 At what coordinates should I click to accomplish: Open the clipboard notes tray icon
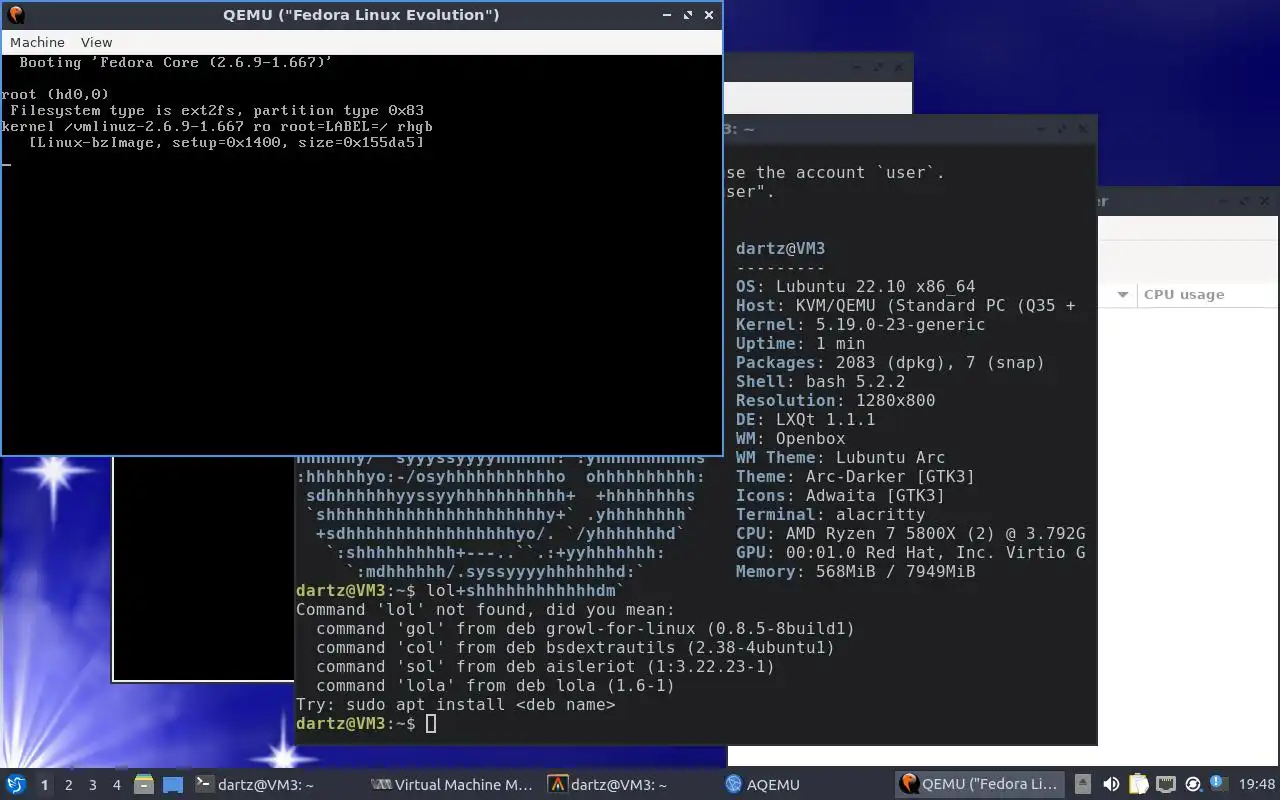click(x=1139, y=785)
